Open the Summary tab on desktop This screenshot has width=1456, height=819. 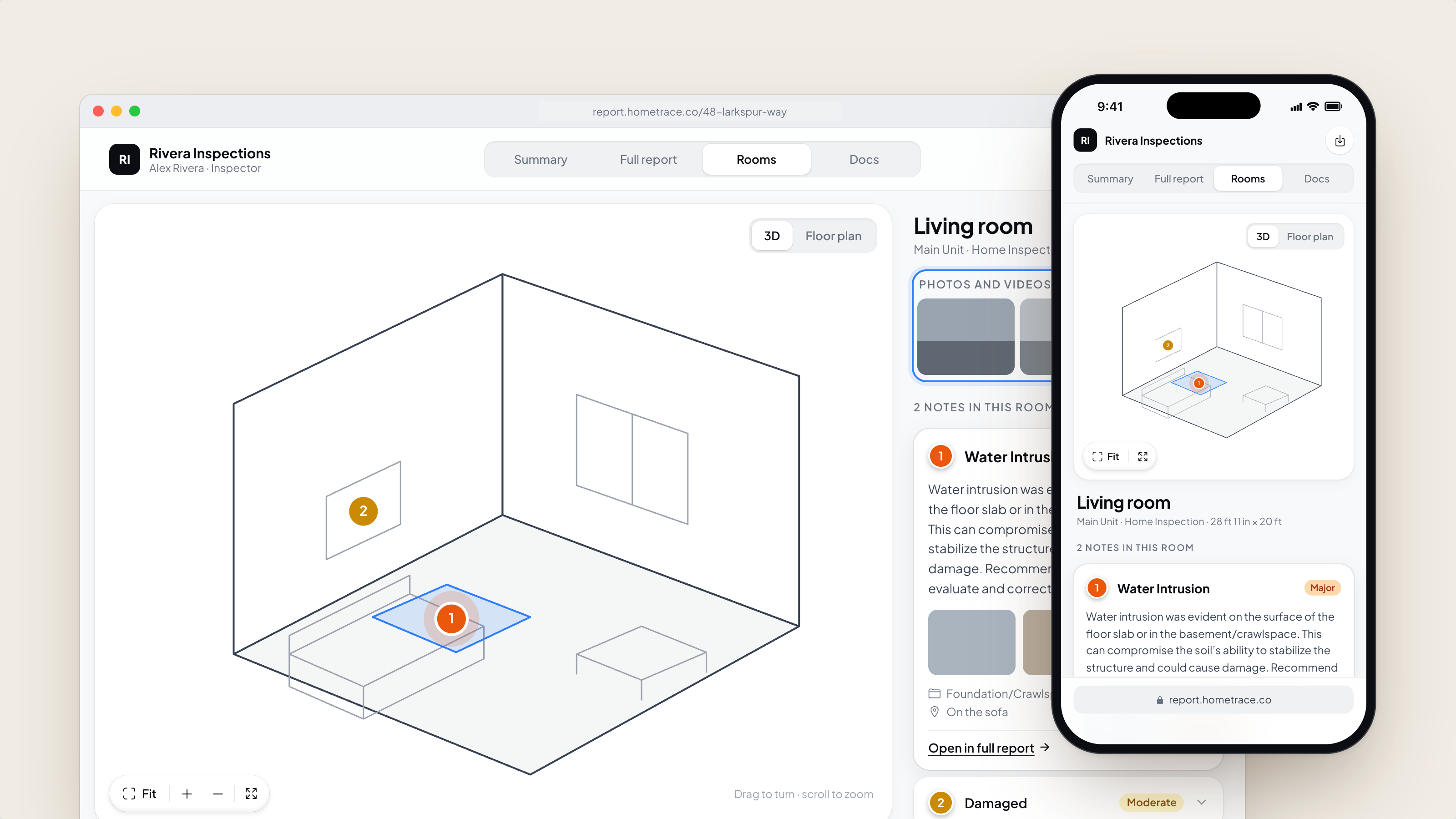(x=541, y=159)
